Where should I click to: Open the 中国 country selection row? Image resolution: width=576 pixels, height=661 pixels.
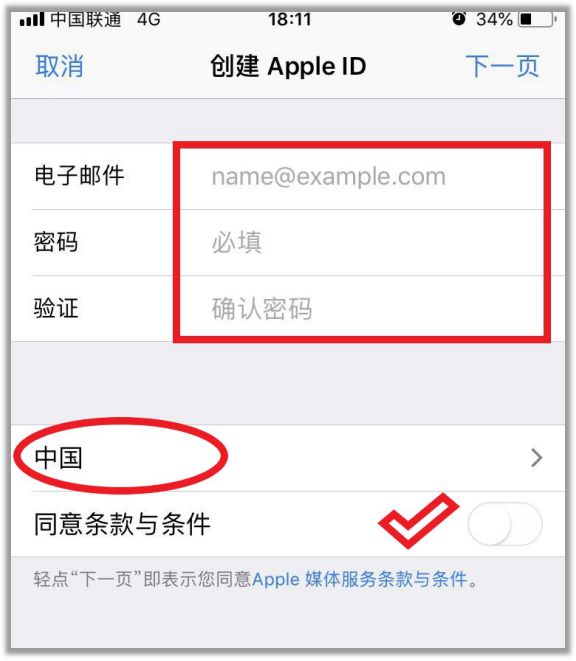coord(288,458)
